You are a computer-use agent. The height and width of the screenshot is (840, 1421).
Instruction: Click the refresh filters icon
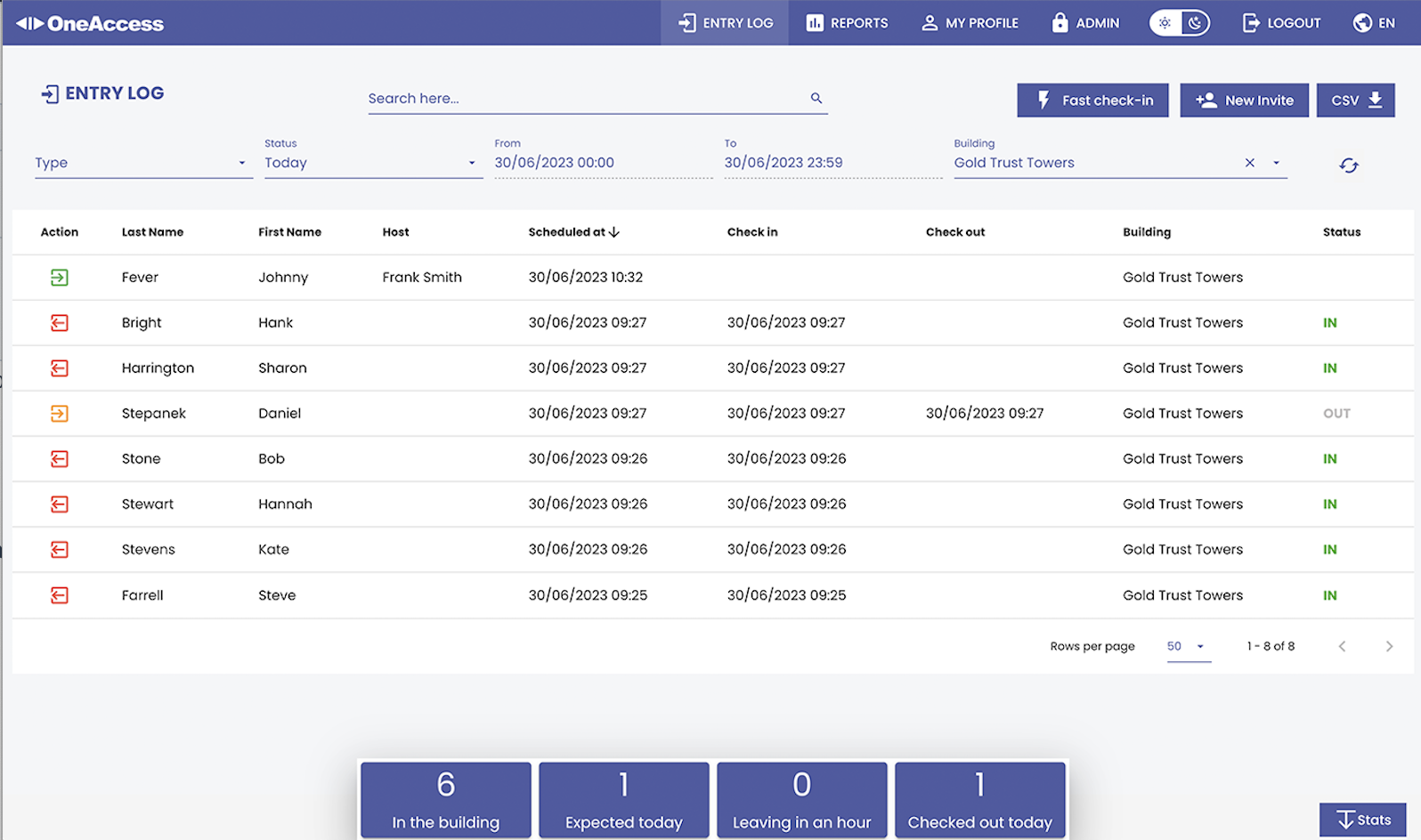pyautogui.click(x=1348, y=166)
